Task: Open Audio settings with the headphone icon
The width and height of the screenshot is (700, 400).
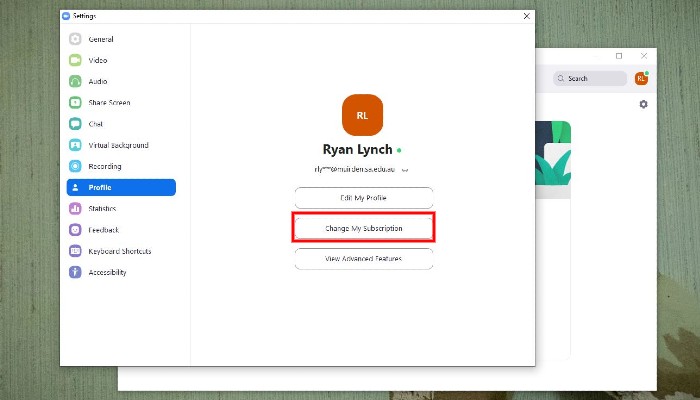Action: 97,81
